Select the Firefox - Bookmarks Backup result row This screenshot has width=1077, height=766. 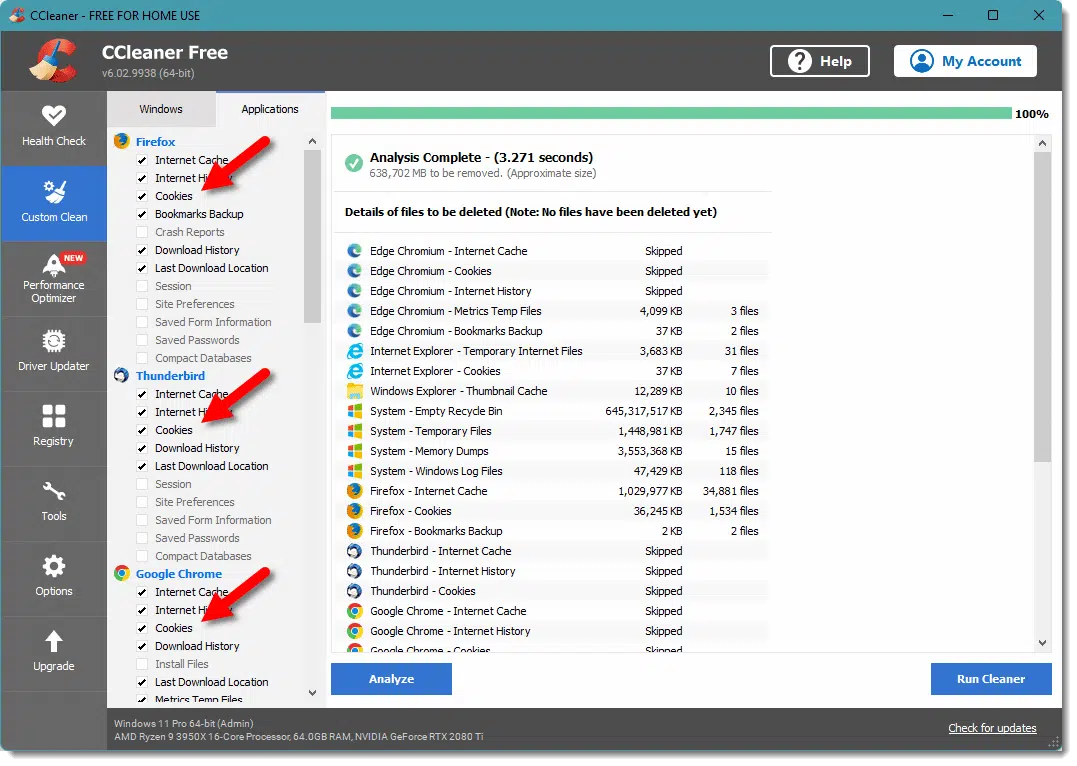[555, 530]
